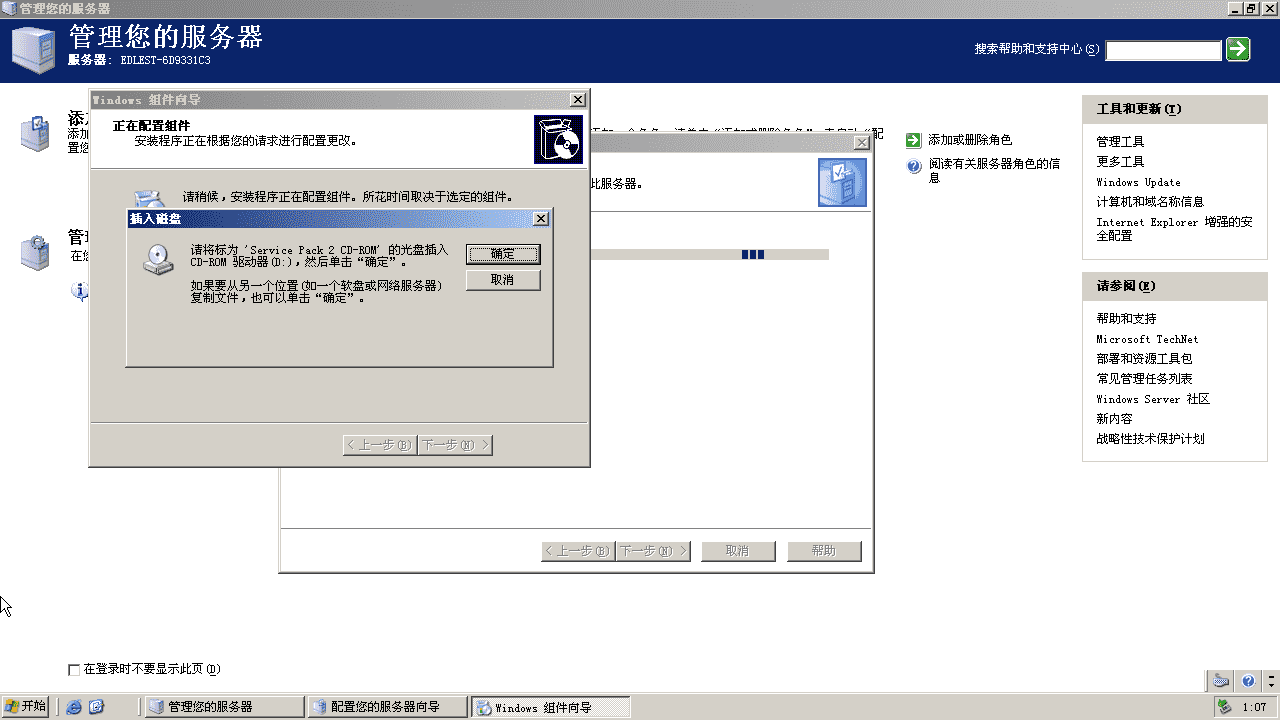Click the 搜索帮助和支持中心 search field
Screen dimensions: 1280x720
pos(1163,50)
